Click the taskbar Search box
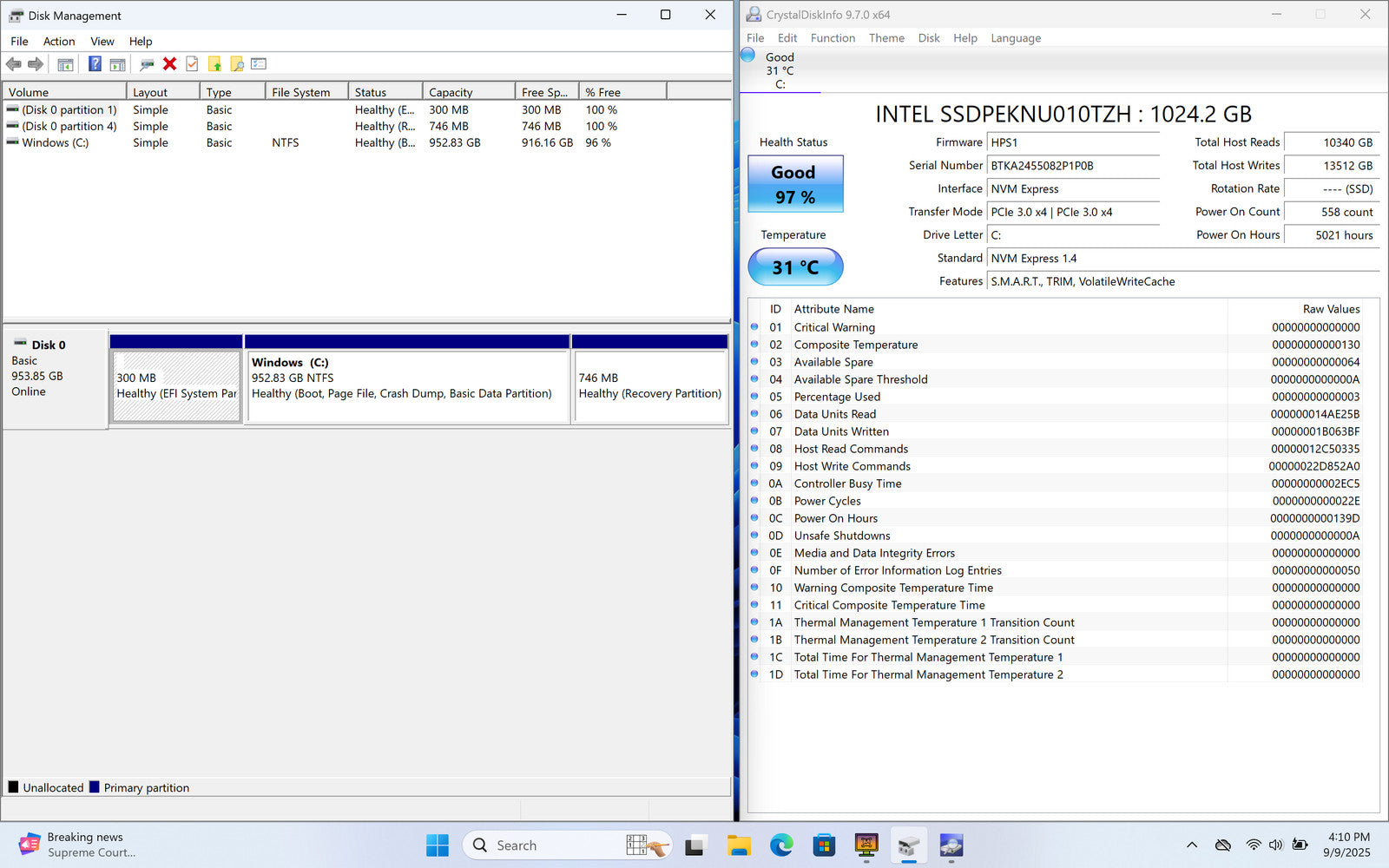1389x868 pixels. tap(568, 845)
